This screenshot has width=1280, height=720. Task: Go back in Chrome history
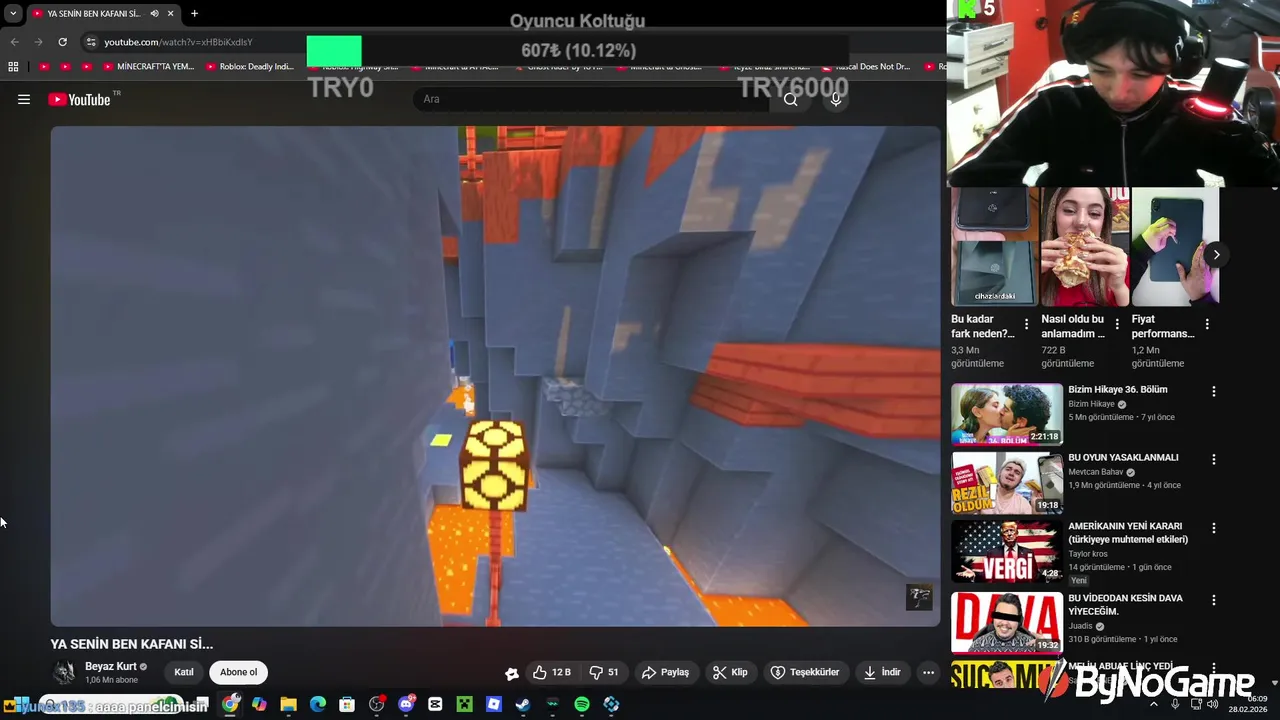(x=14, y=42)
